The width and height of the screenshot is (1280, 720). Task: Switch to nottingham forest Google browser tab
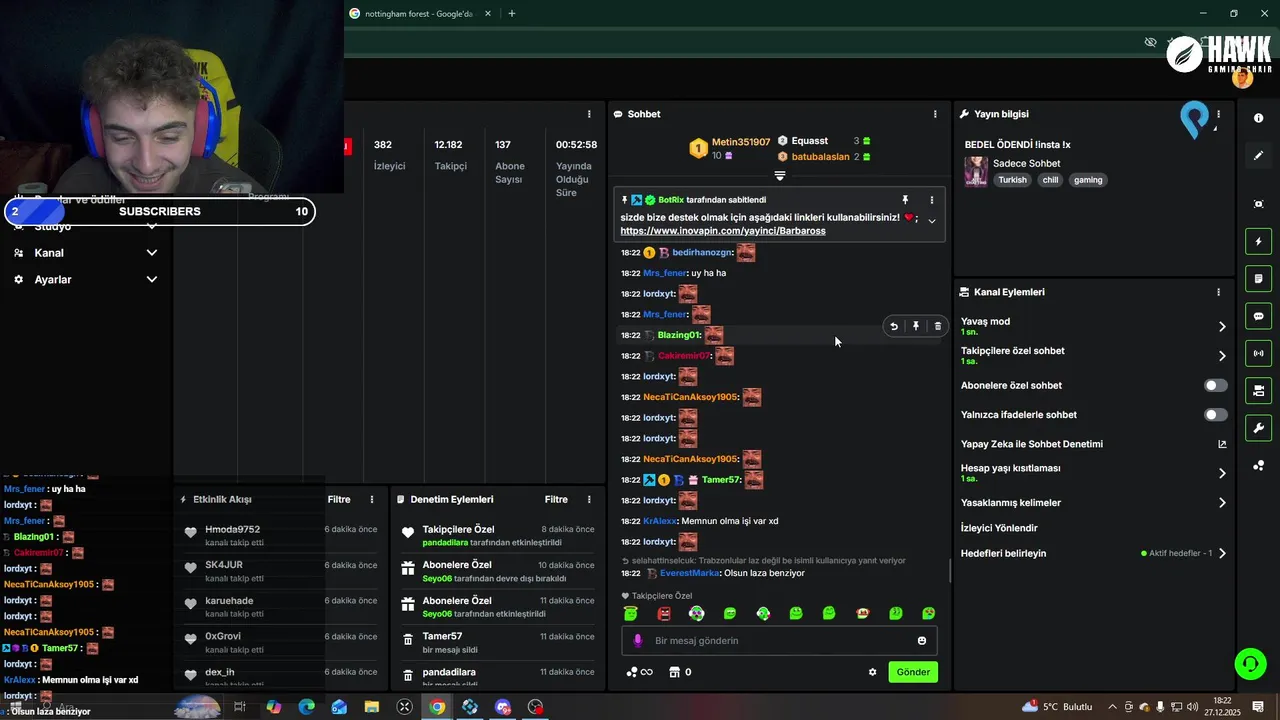[x=420, y=14]
